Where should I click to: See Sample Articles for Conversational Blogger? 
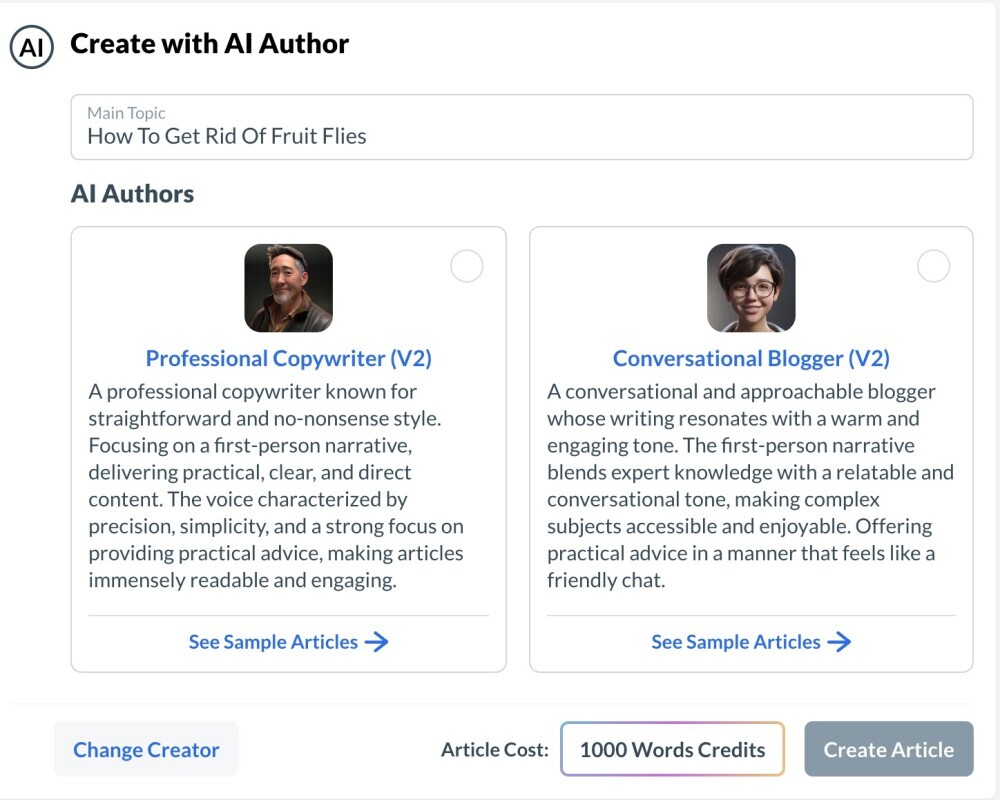(738, 642)
